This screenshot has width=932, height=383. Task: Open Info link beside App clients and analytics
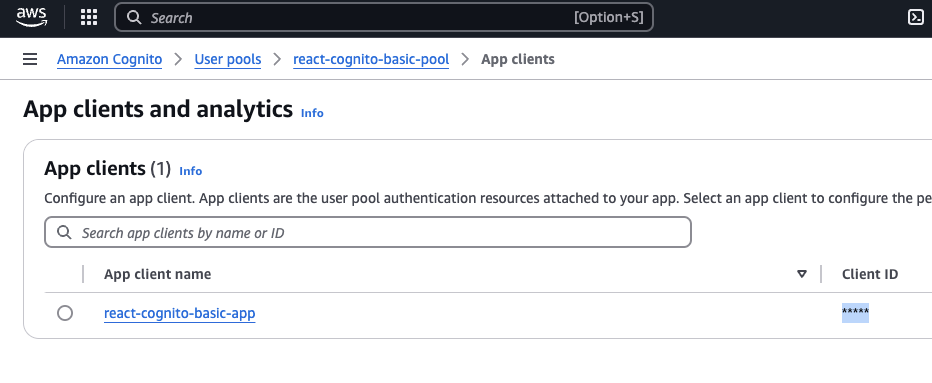(x=312, y=113)
